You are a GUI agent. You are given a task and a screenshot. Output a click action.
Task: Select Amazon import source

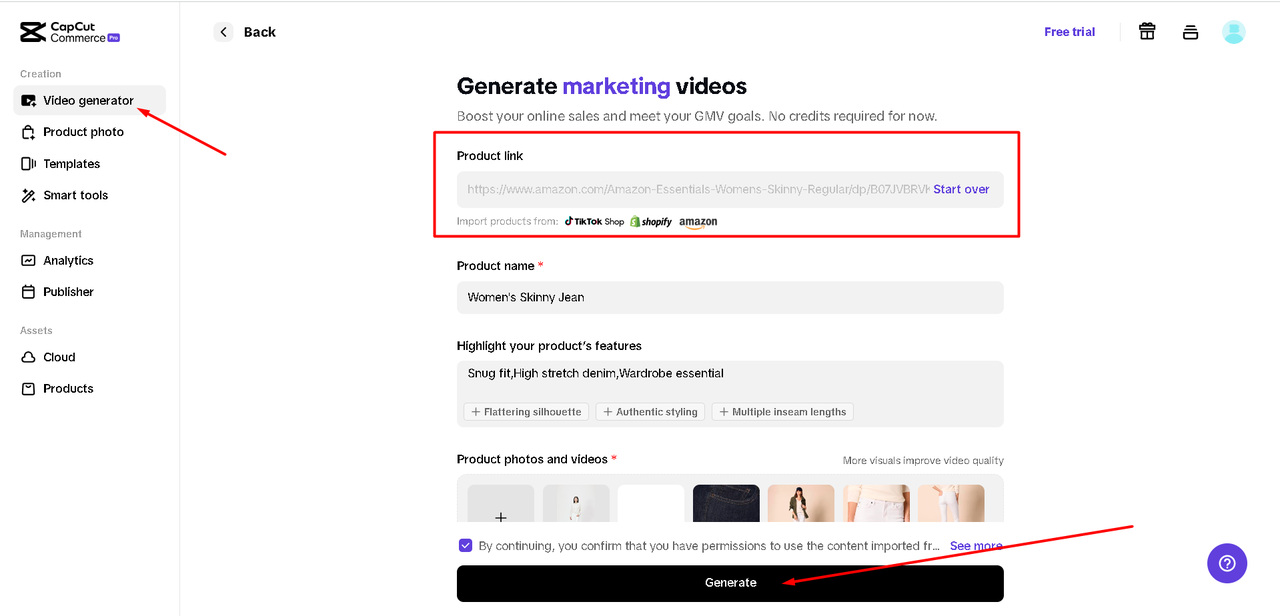[698, 222]
